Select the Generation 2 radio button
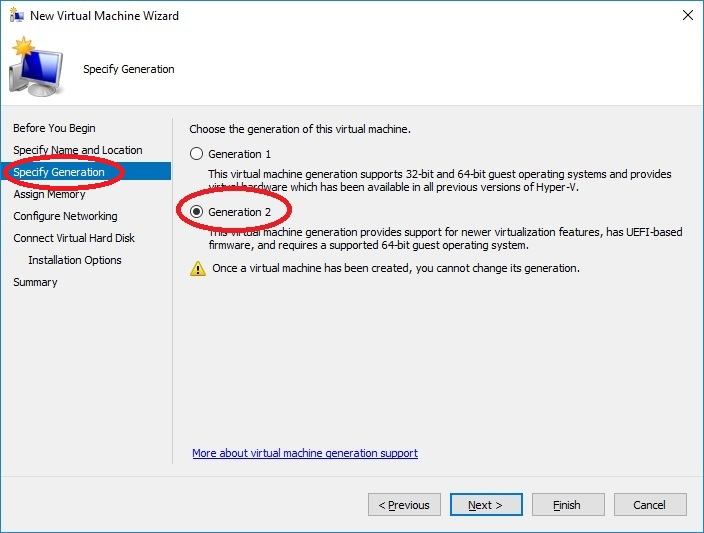 197,212
